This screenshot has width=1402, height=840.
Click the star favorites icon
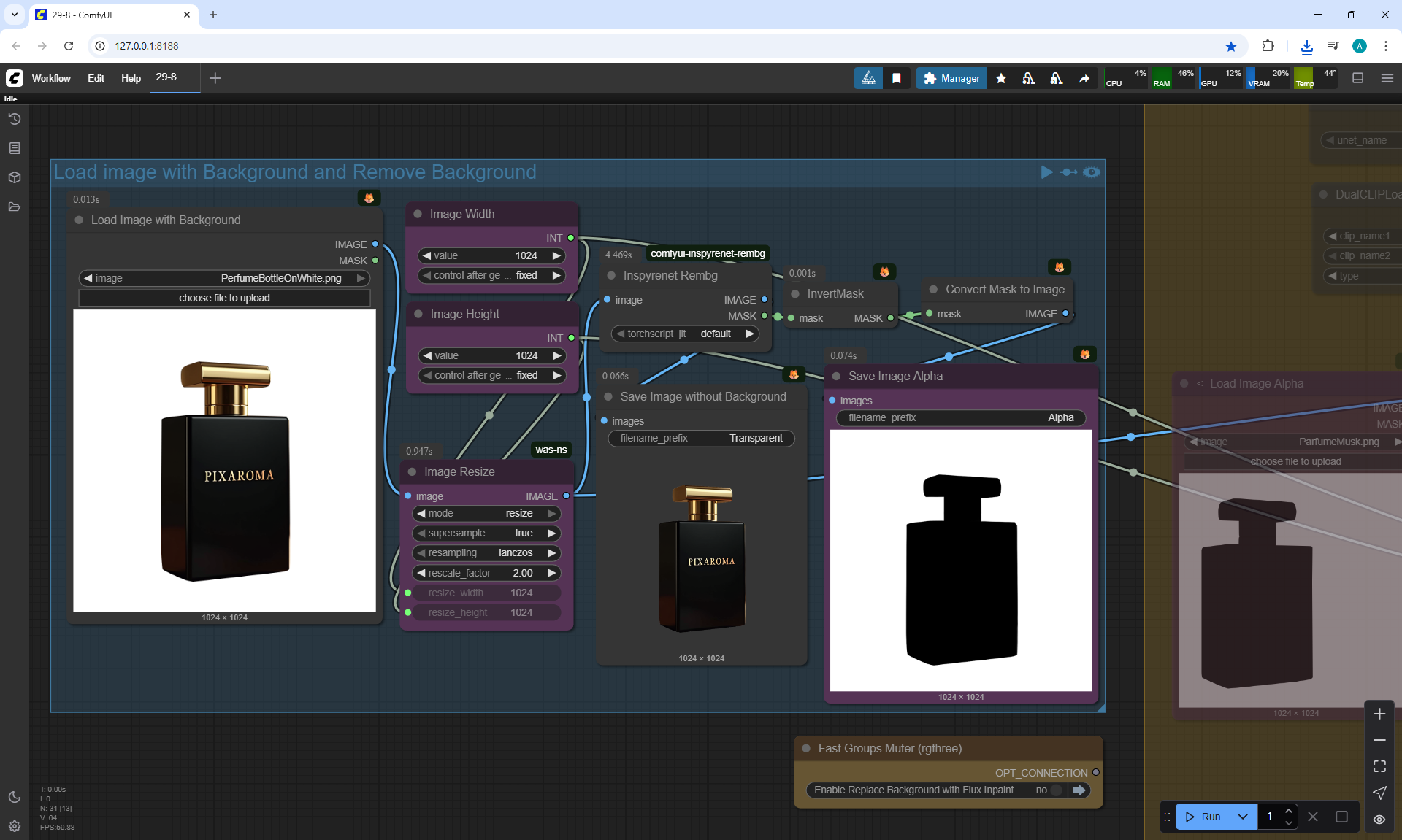(x=1001, y=78)
